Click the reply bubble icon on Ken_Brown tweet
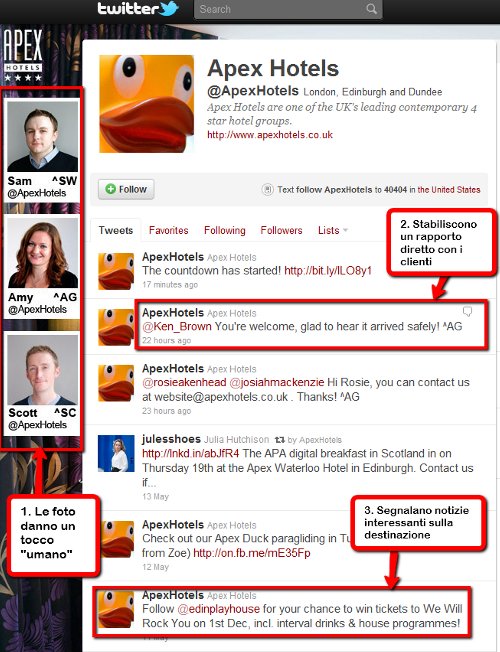500x652 pixels. tap(468, 311)
